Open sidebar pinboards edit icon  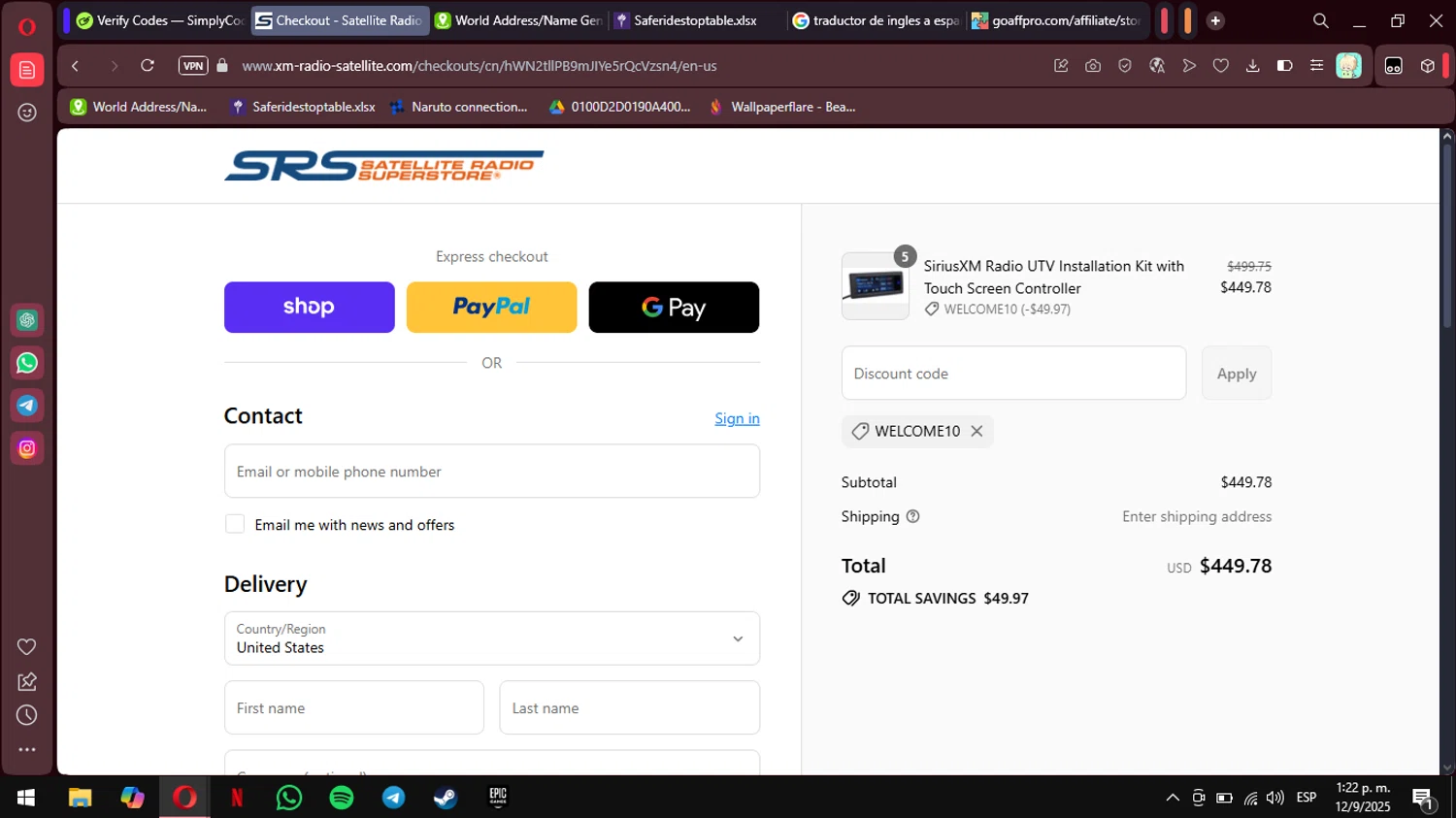(27, 681)
